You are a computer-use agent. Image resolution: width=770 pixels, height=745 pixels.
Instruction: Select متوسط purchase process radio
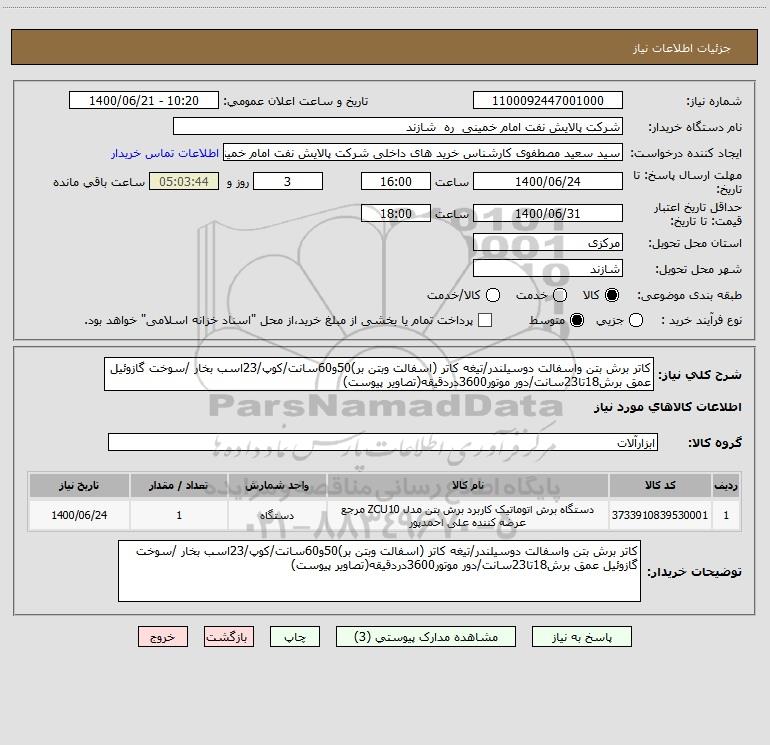click(x=577, y=320)
